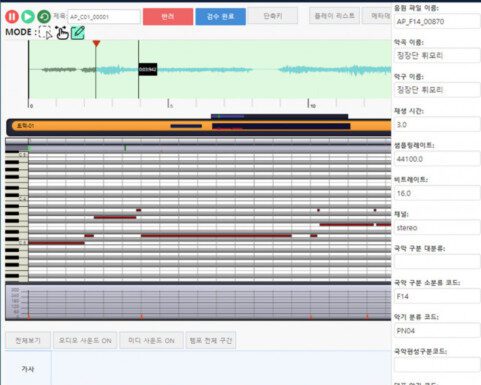Click the empty 국악 구분 대분류 field
481x385 pixels.
pyautogui.click(x=437, y=262)
